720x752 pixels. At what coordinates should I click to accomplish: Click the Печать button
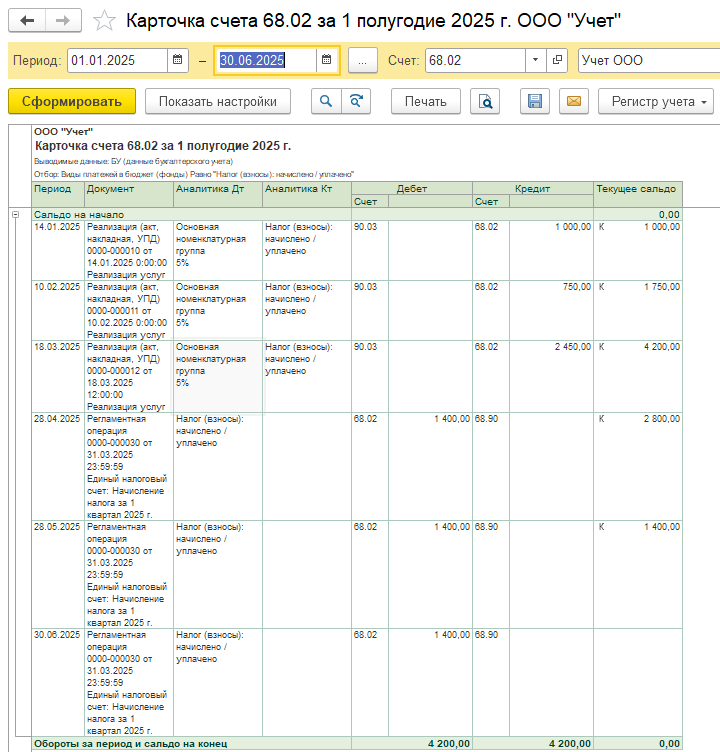(x=425, y=101)
